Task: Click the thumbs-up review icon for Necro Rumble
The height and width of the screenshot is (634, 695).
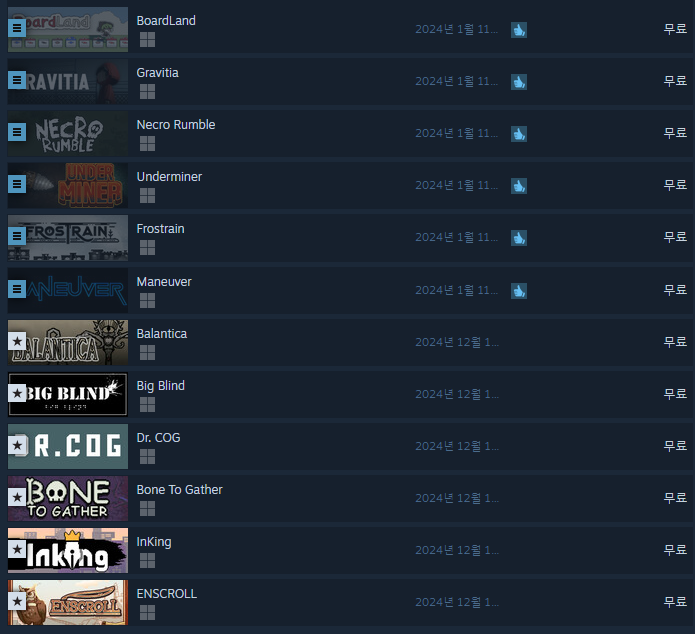Action: [519, 134]
